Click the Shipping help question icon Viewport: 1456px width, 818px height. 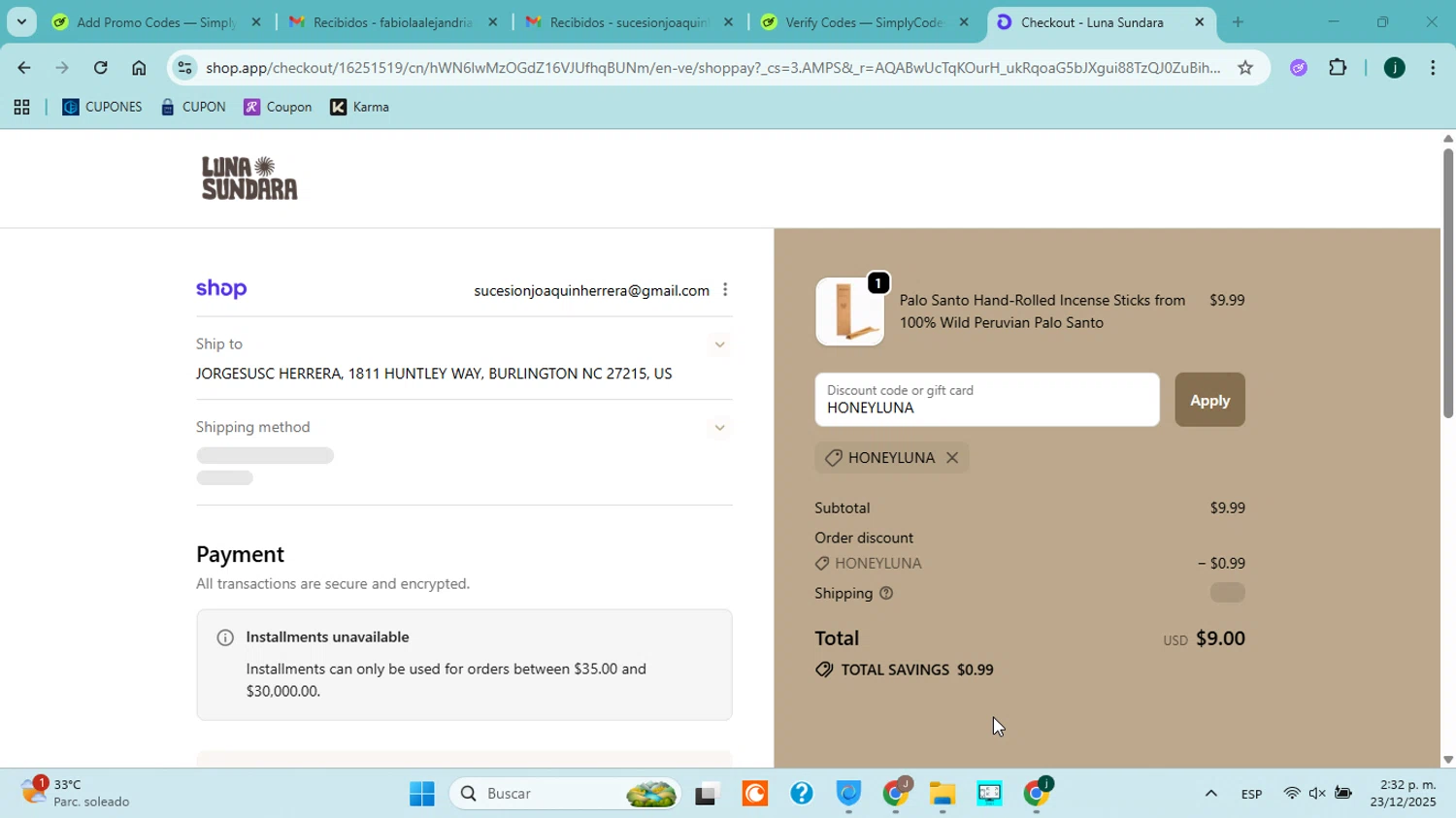point(886,594)
